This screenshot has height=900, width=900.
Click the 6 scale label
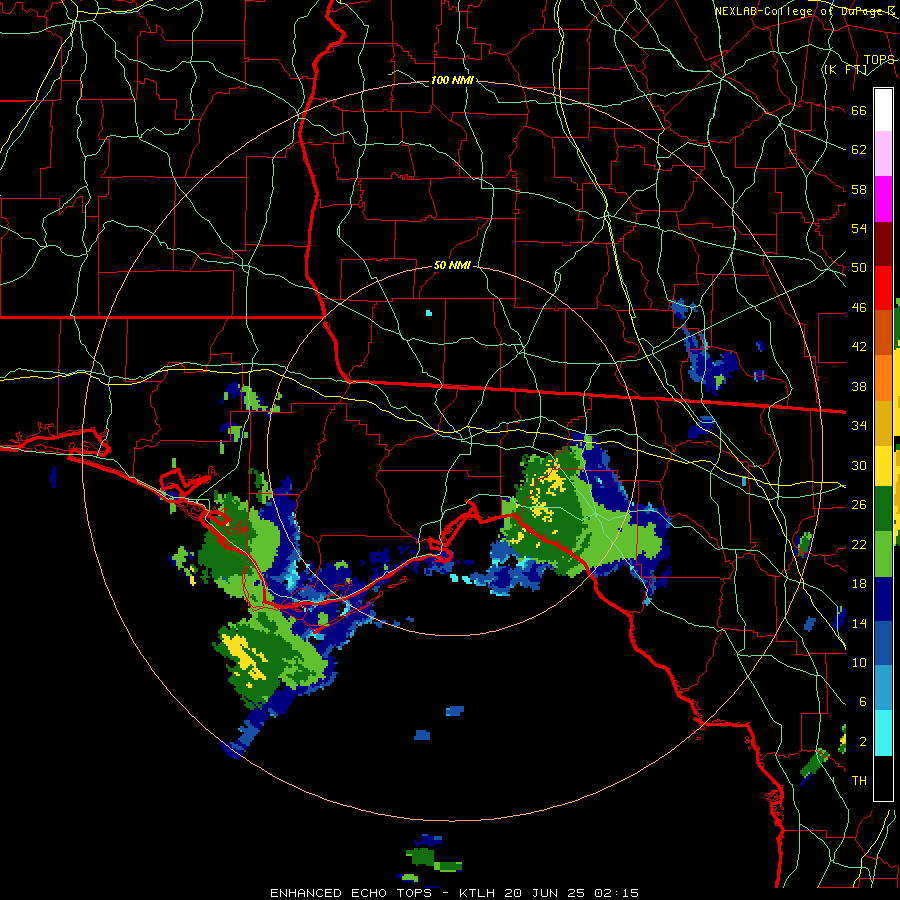(x=862, y=702)
